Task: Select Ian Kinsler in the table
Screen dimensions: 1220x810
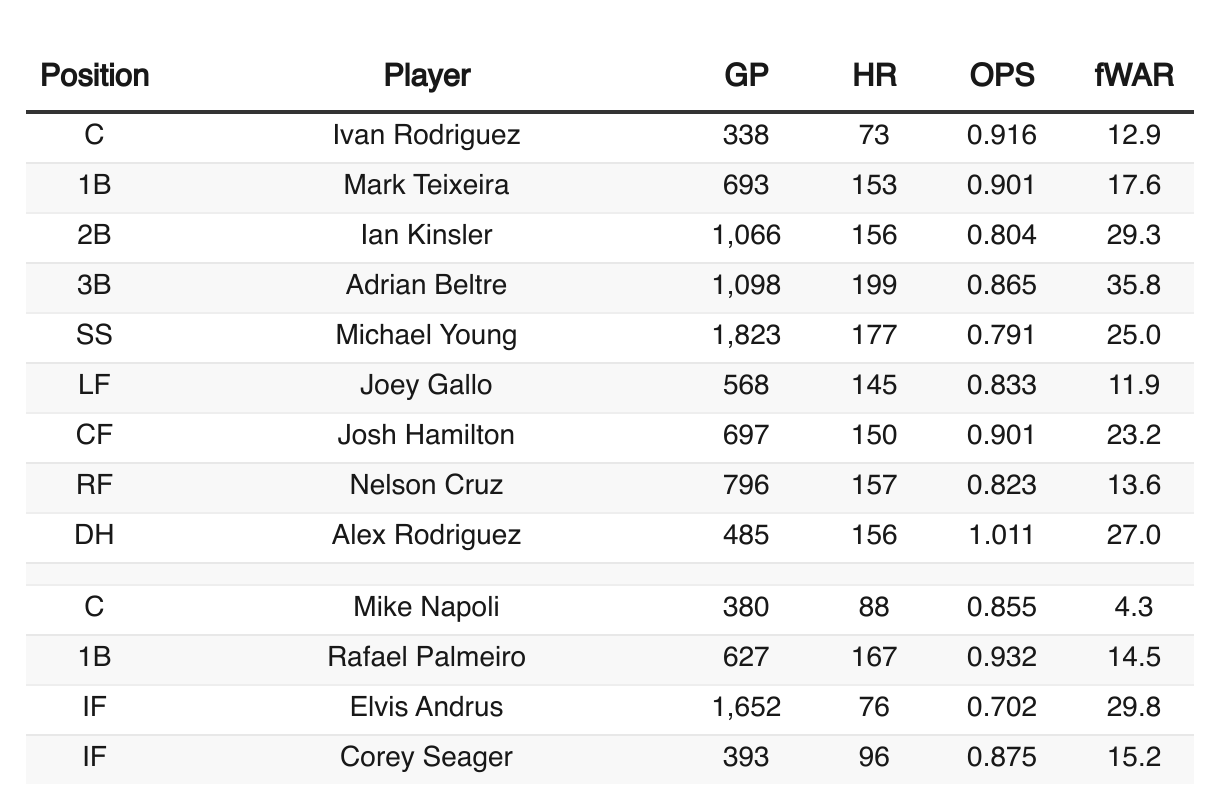Action: [x=426, y=235]
